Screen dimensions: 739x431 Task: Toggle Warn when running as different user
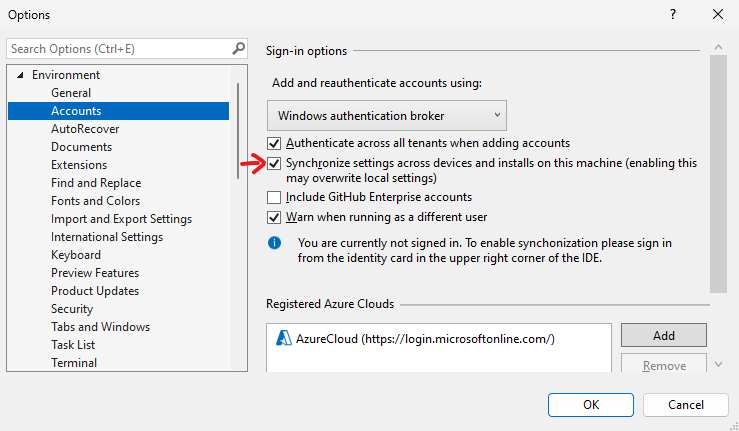pyautogui.click(x=274, y=217)
